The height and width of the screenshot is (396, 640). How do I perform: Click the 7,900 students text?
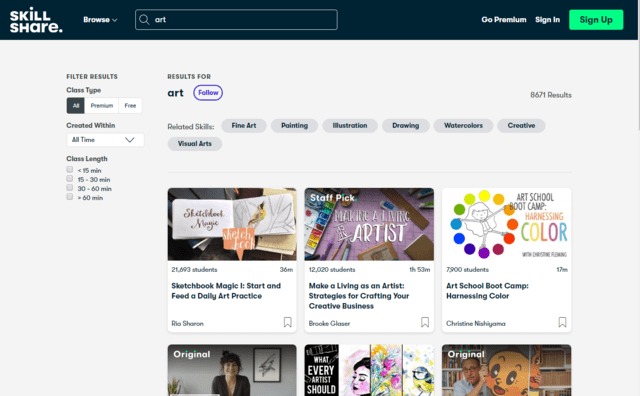[467, 269]
